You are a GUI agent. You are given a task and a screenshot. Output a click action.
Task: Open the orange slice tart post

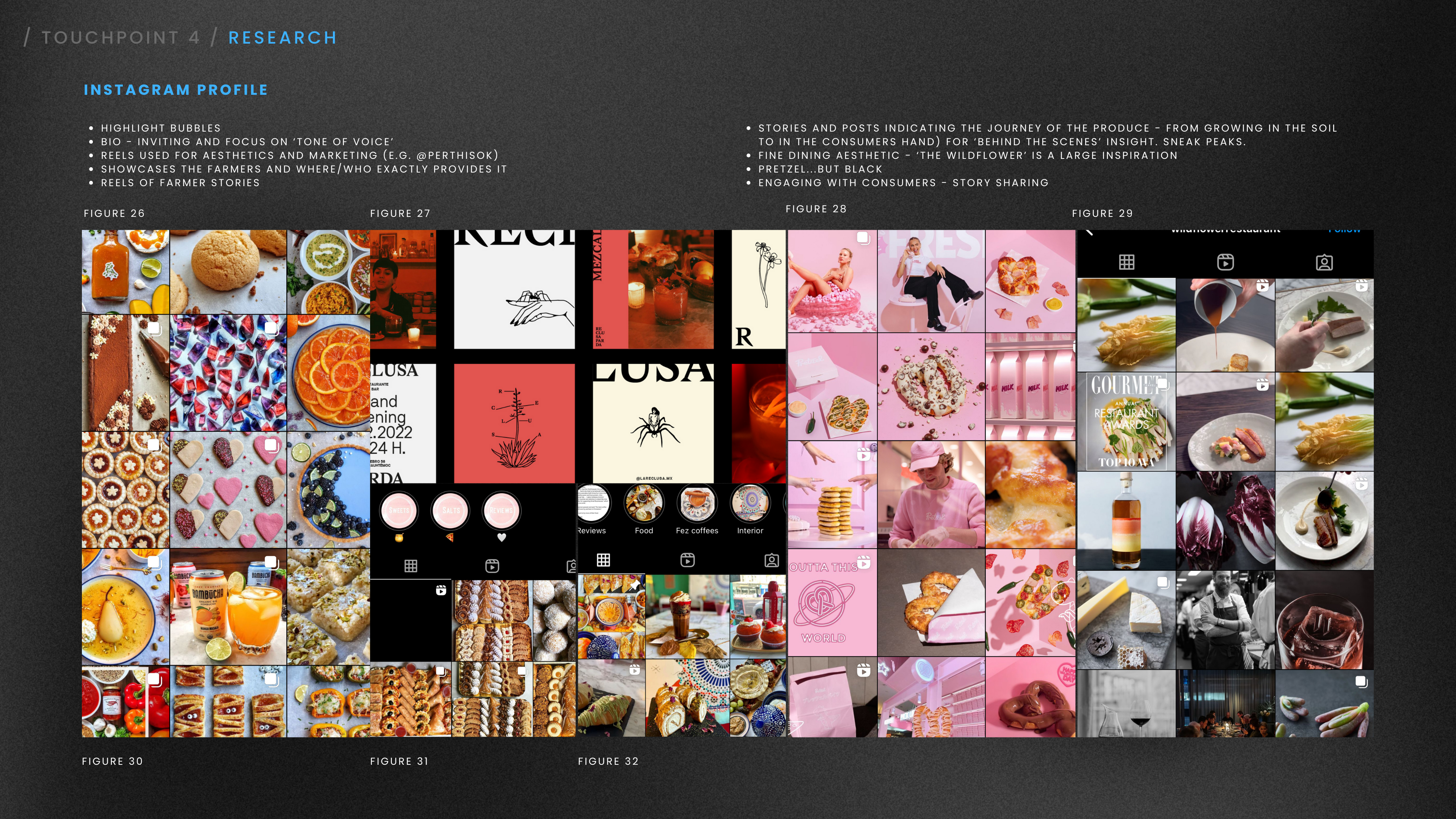tap(328, 372)
